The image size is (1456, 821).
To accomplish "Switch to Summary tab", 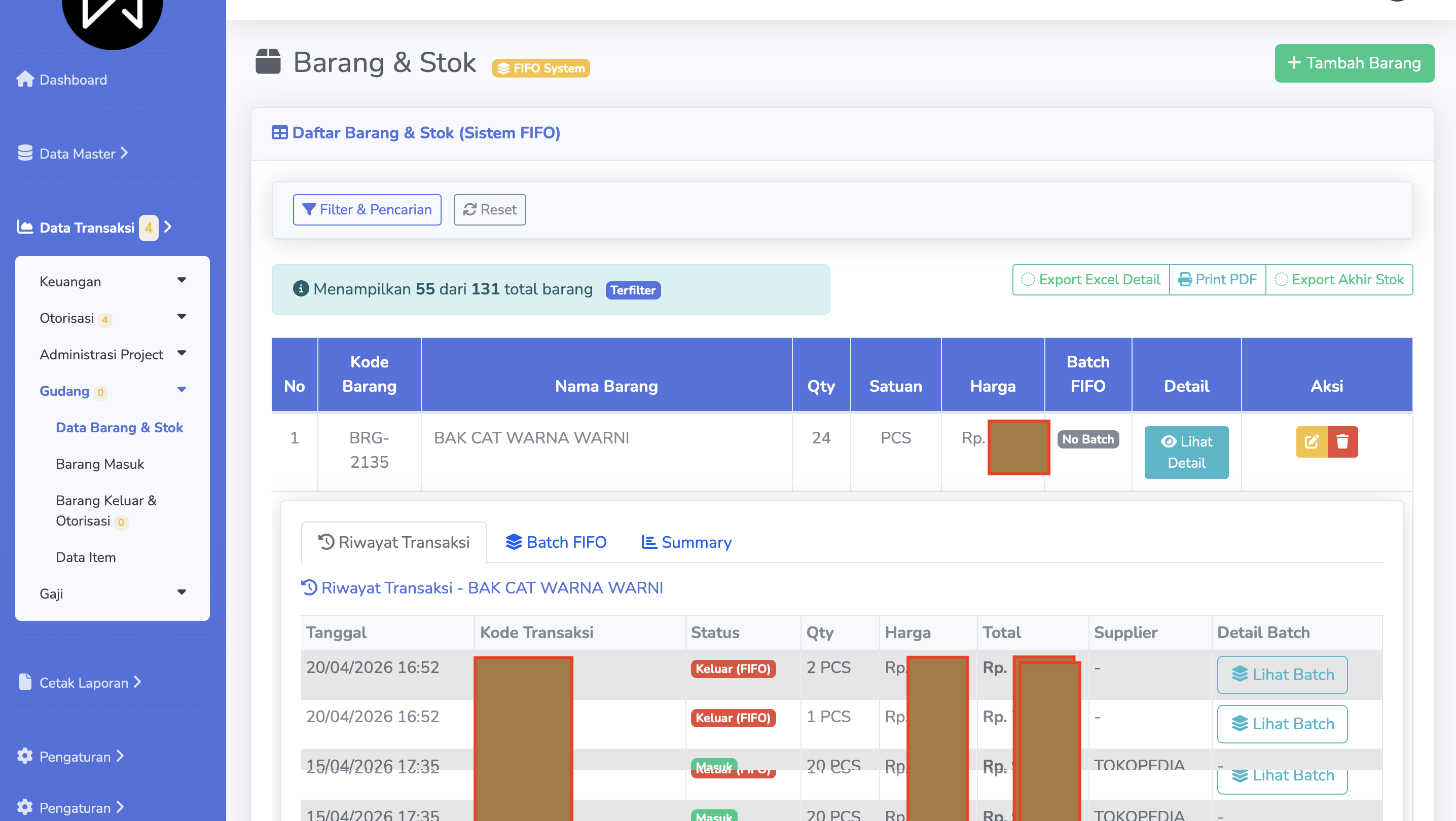I will point(686,542).
